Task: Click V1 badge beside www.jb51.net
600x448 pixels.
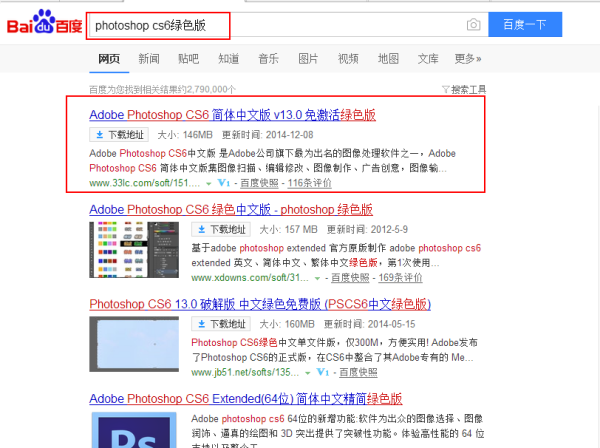Action: coord(323,372)
